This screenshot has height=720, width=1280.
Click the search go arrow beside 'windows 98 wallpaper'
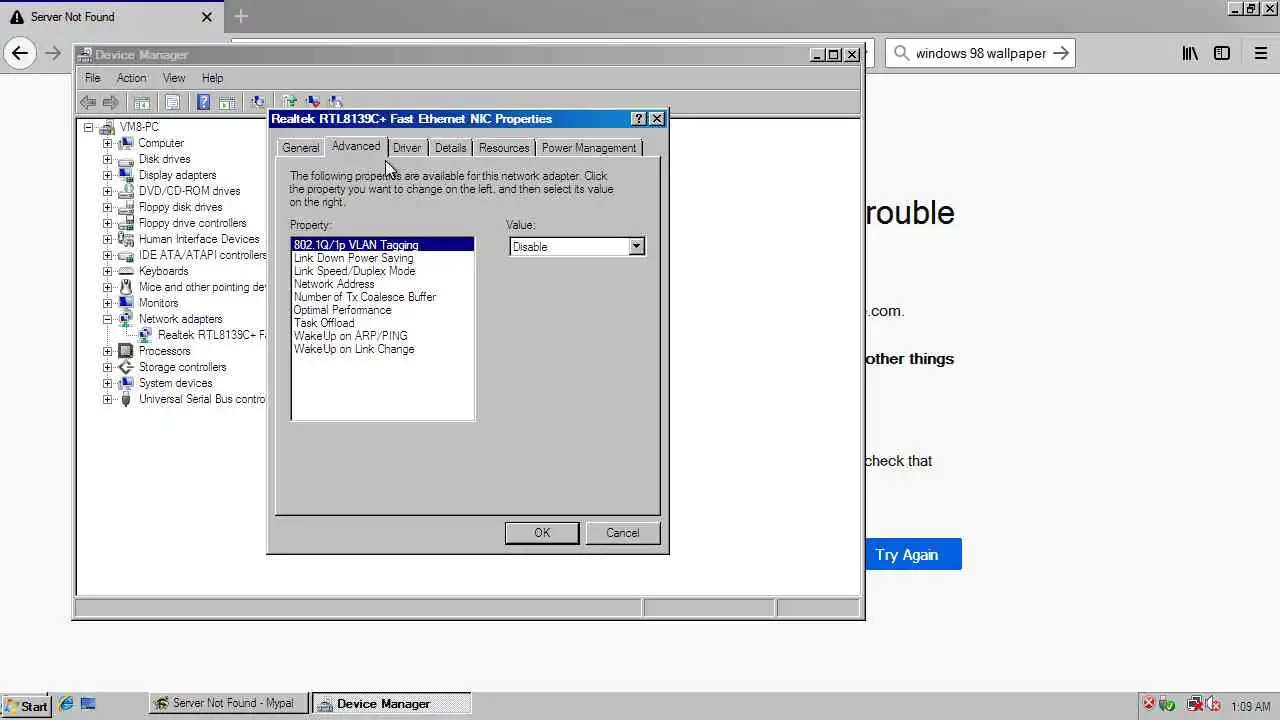(x=1061, y=53)
